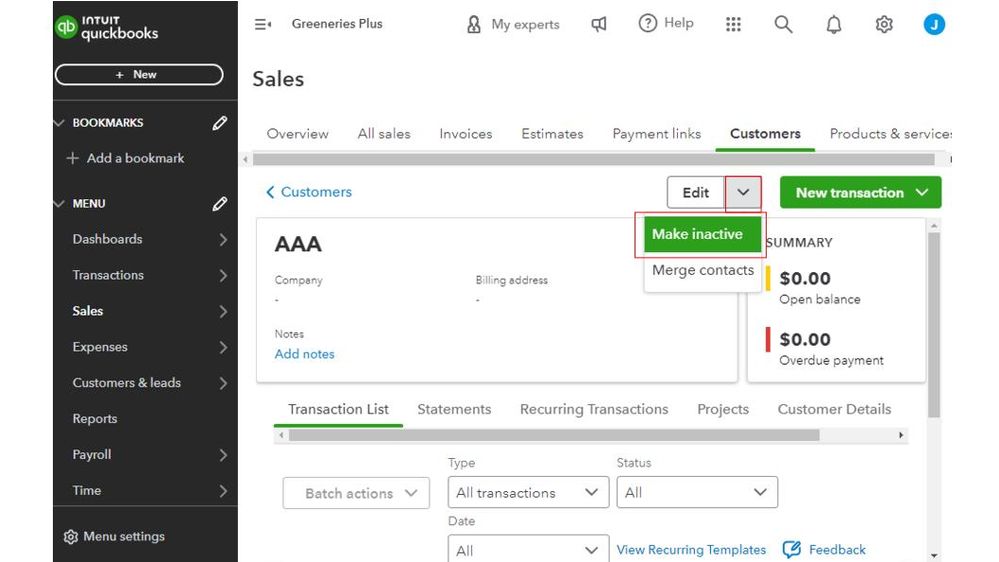Choose Merge contacts option
999x562 pixels.
pos(702,270)
